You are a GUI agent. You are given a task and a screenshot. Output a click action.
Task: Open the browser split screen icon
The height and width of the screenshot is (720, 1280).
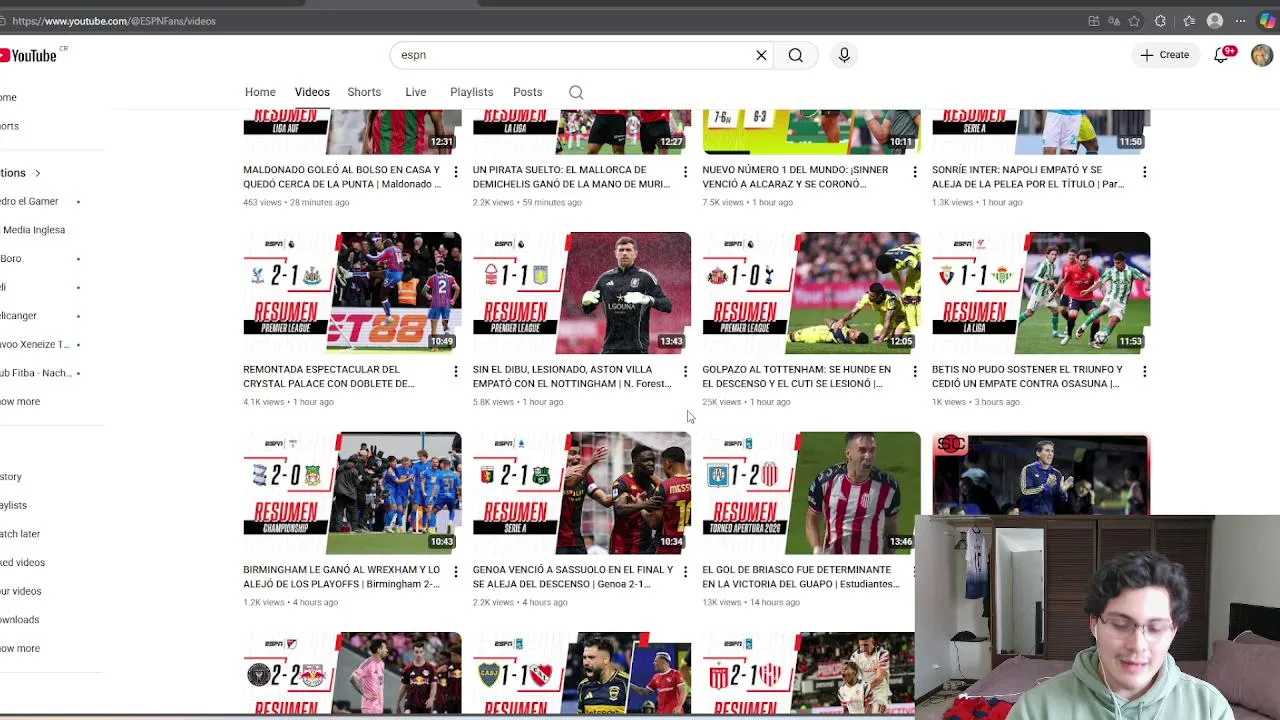coord(1094,21)
